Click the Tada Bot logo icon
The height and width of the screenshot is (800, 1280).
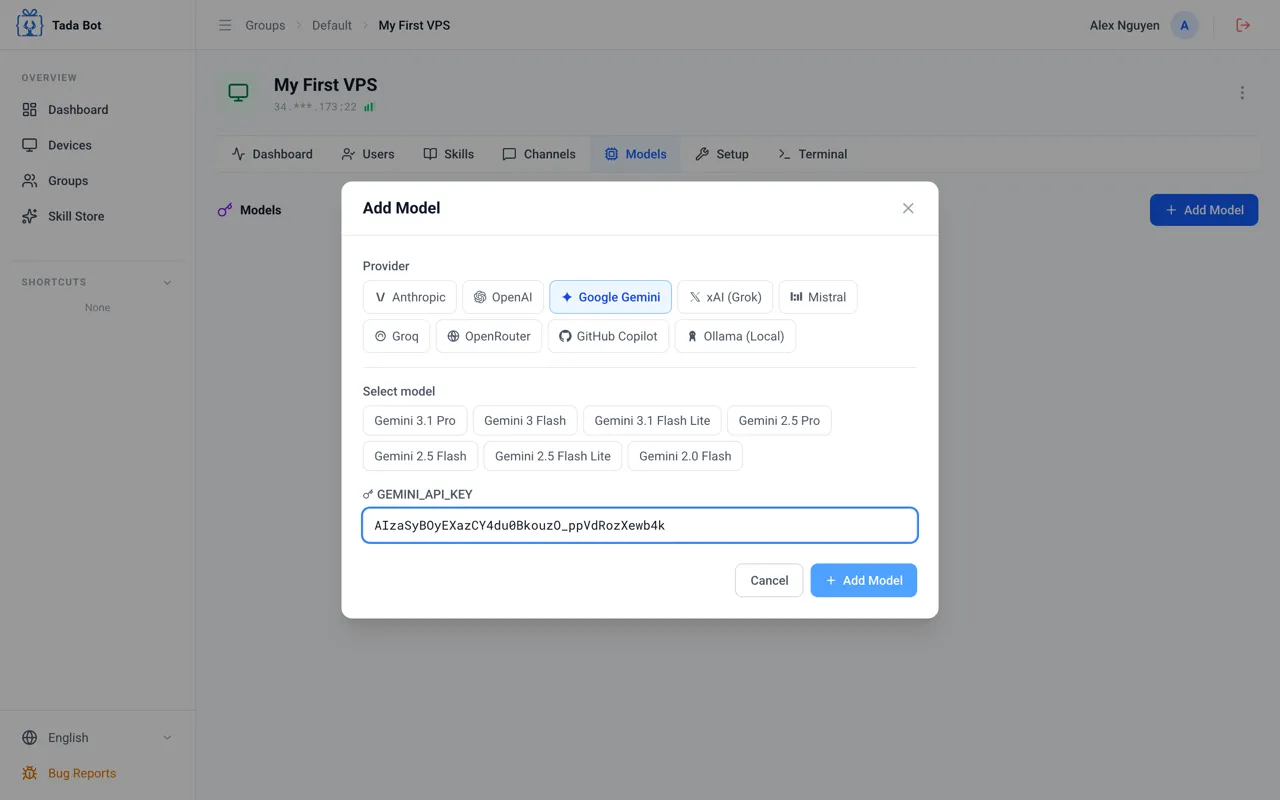coord(30,24)
